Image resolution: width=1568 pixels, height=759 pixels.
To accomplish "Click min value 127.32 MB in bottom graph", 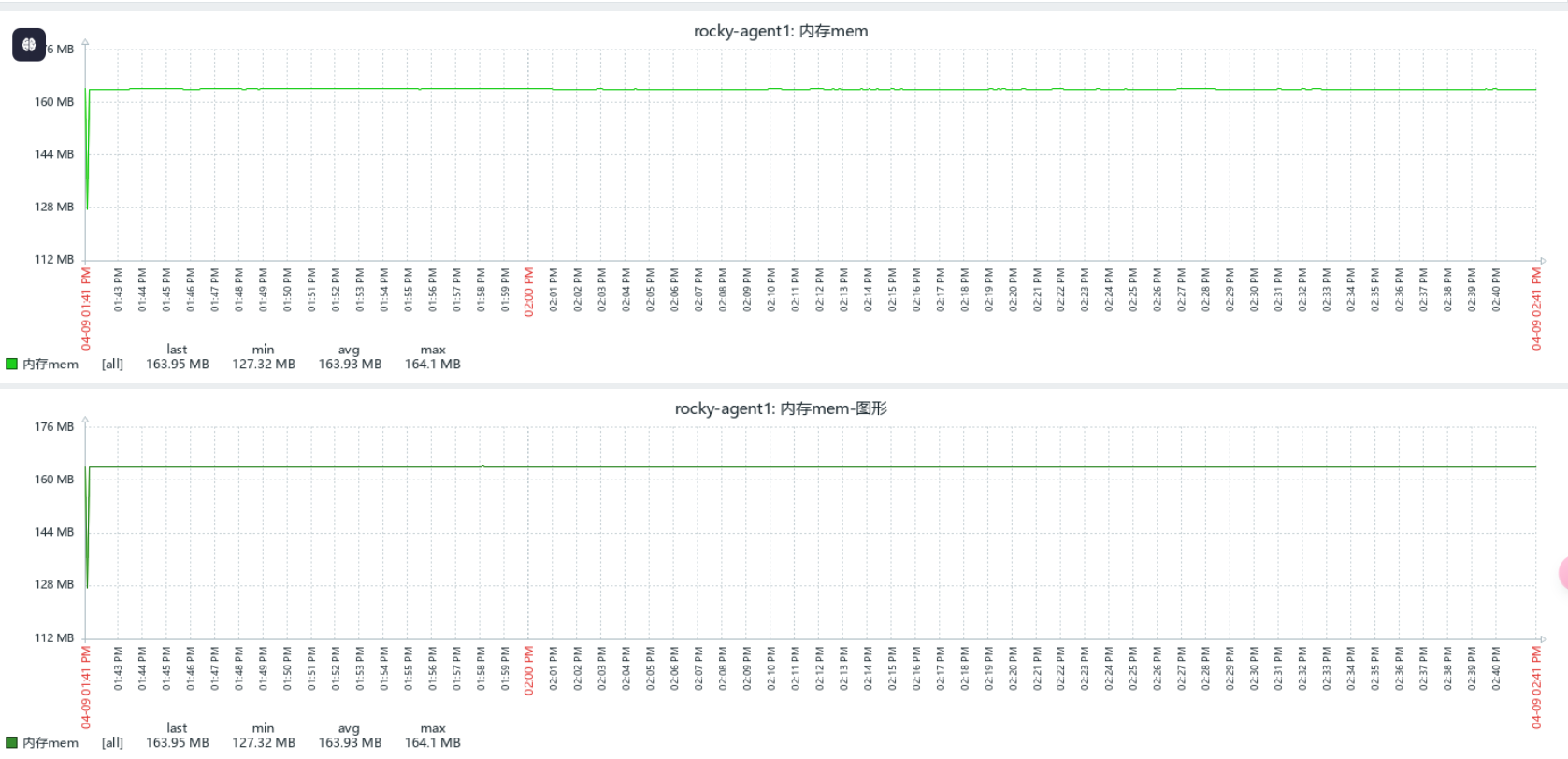I will (x=264, y=742).
